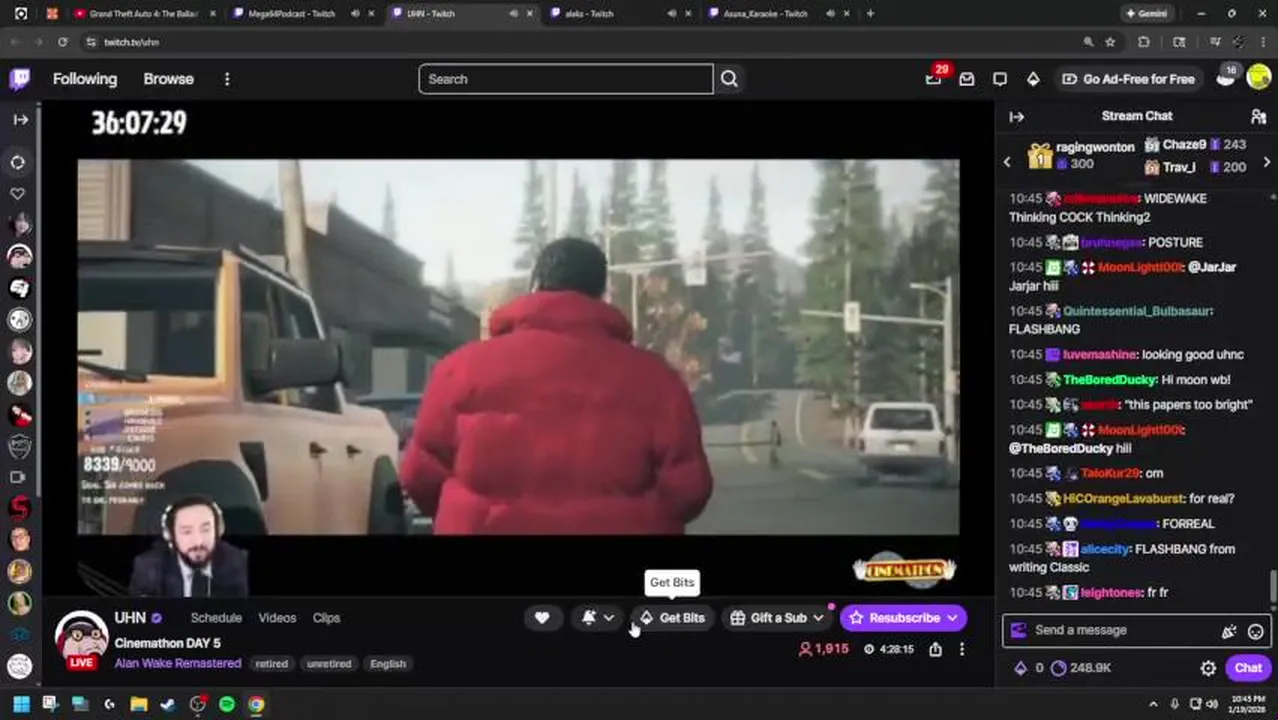
Task: Open Steam from the taskbar
Action: pos(167,704)
